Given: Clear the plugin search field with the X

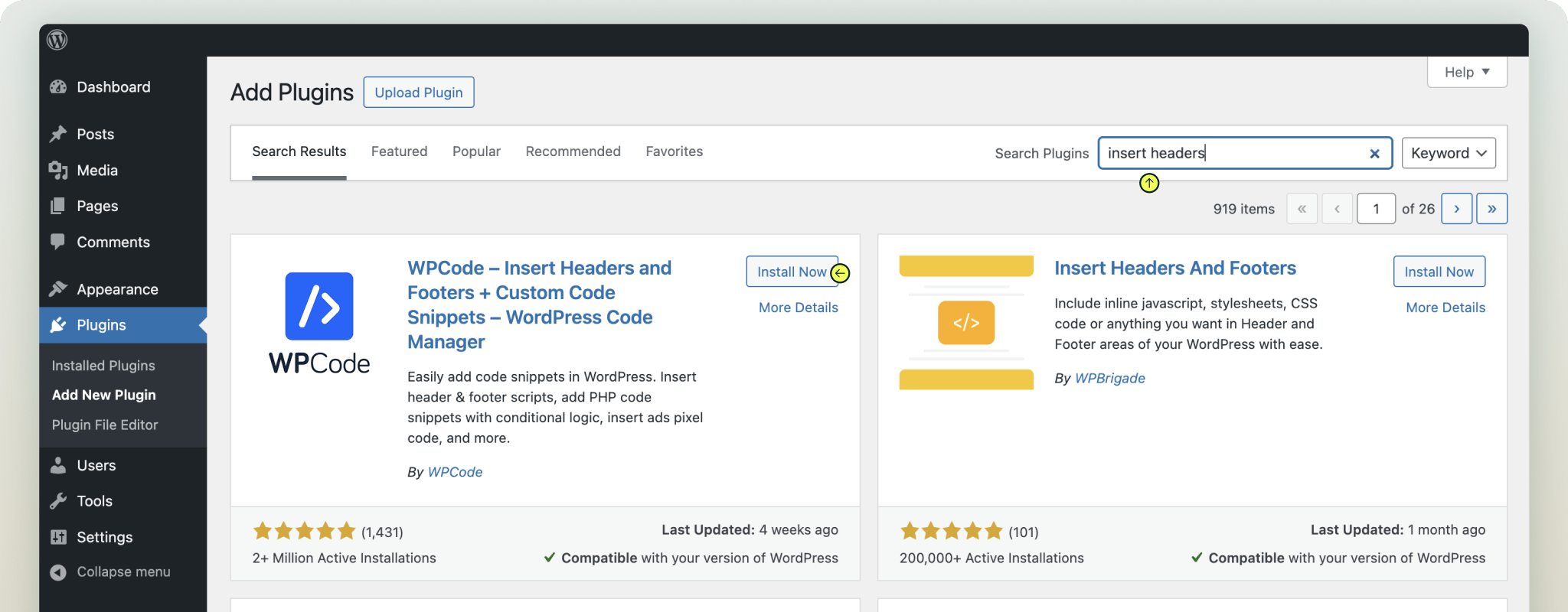Looking at the screenshot, I should coord(1374,154).
